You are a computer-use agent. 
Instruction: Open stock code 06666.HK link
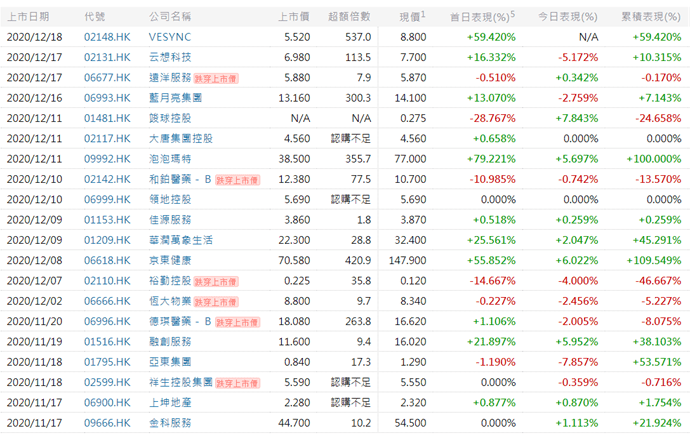[x=107, y=301]
